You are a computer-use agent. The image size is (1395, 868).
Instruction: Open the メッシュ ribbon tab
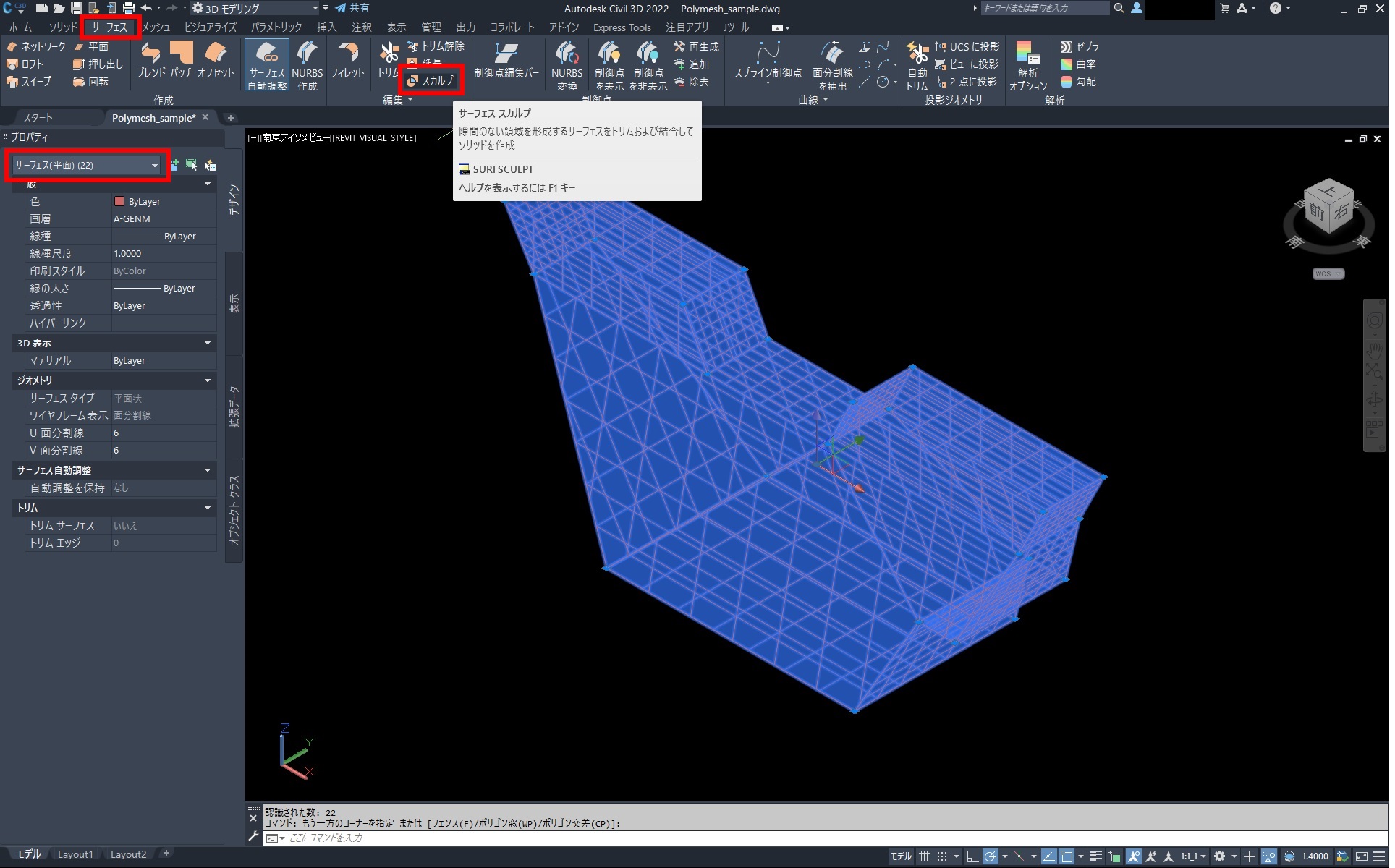click(156, 27)
